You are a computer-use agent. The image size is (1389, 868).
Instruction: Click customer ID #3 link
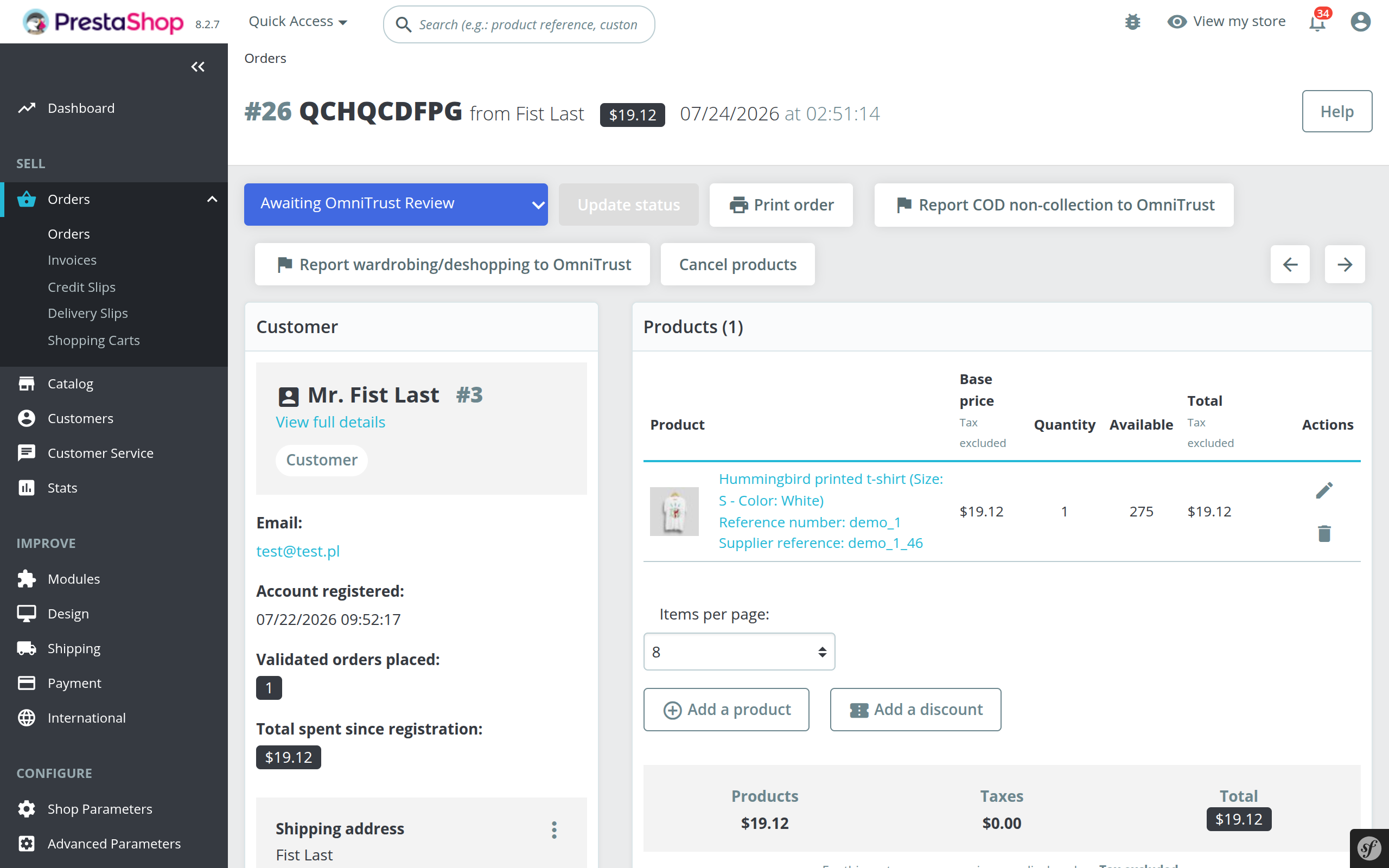(469, 395)
